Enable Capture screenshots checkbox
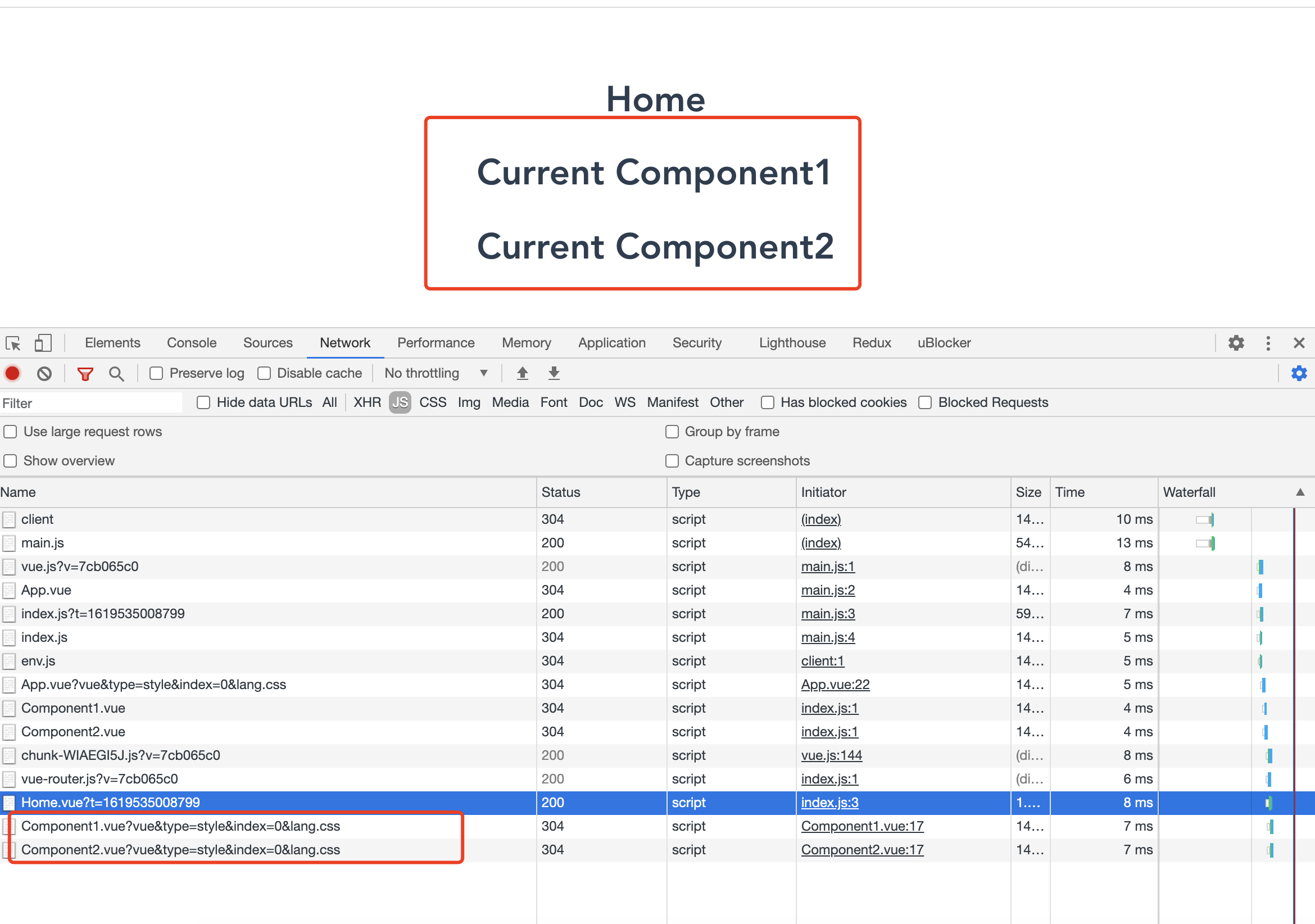The image size is (1315, 924). (x=672, y=460)
